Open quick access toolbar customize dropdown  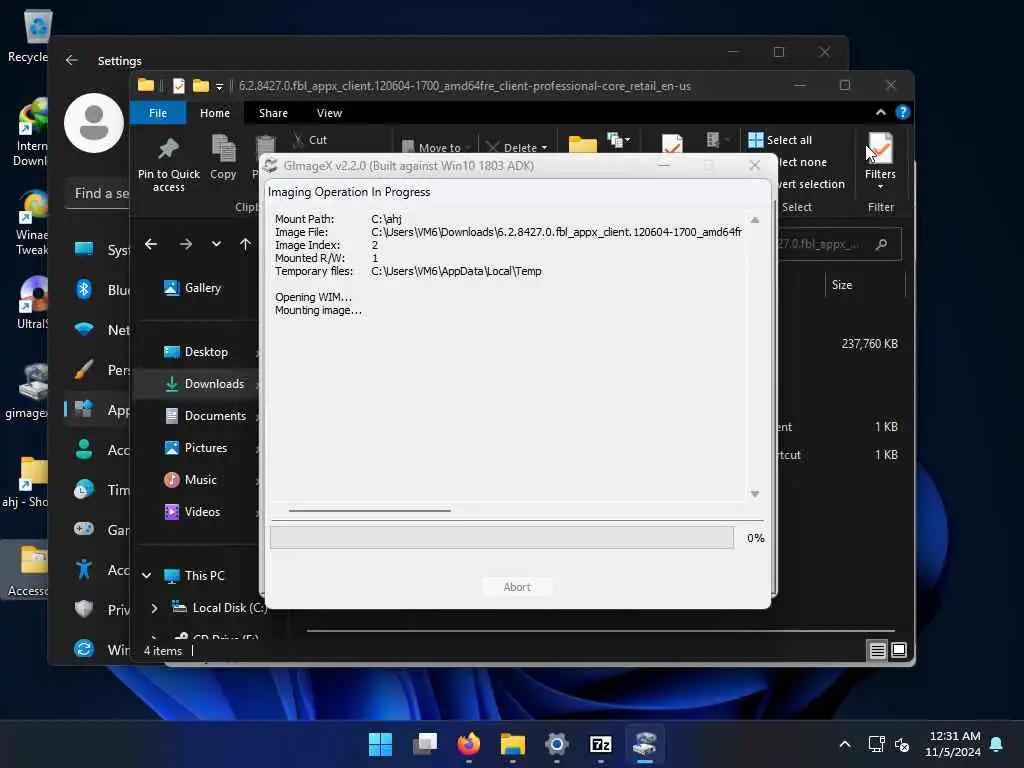pyautogui.click(x=219, y=86)
